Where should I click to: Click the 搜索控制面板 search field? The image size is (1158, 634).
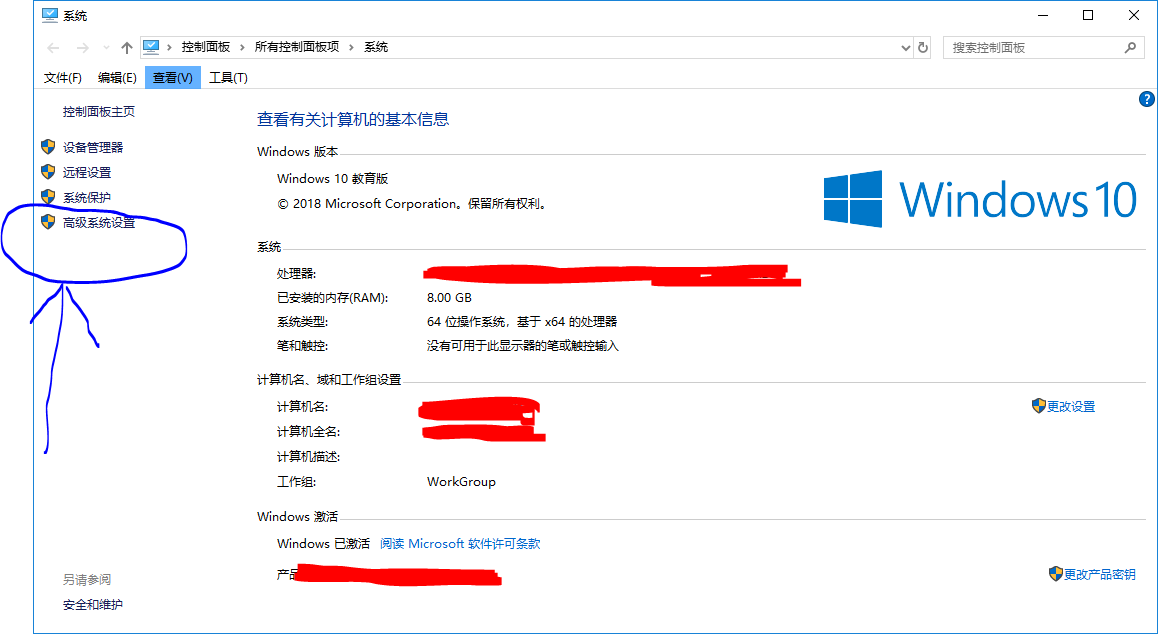coord(1043,48)
